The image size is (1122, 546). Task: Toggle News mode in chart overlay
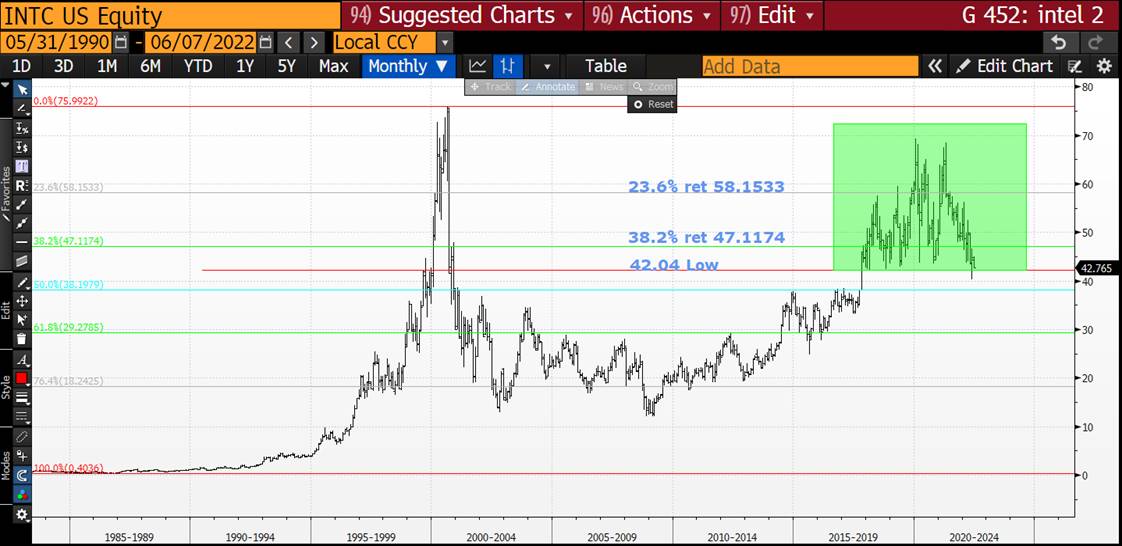tap(603, 87)
